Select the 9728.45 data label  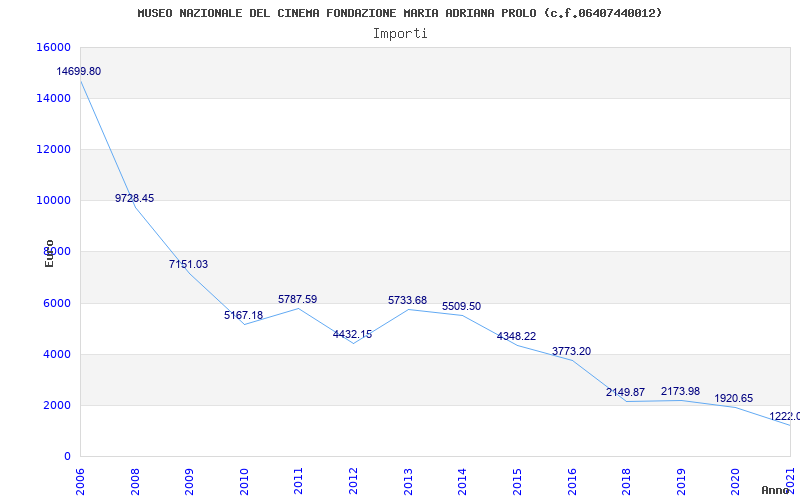[x=134, y=198]
